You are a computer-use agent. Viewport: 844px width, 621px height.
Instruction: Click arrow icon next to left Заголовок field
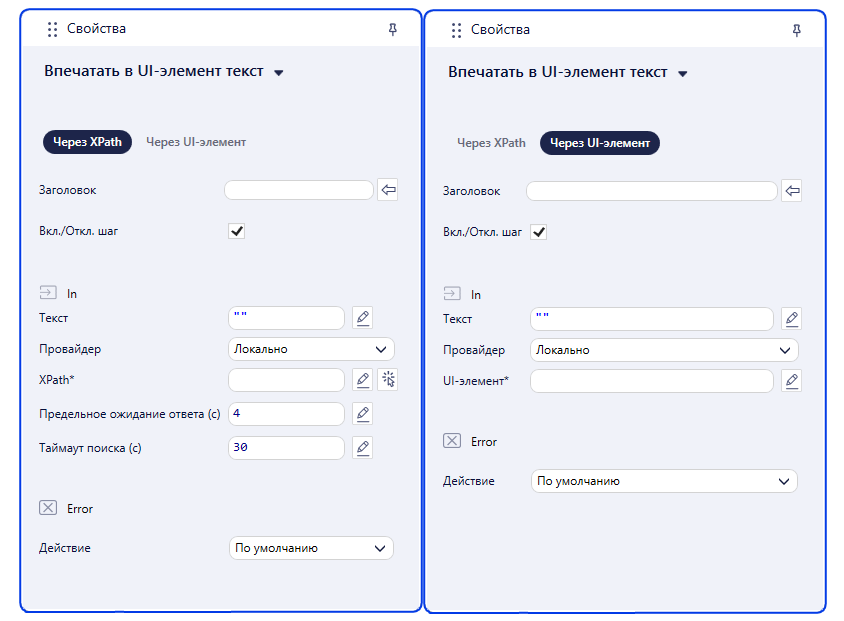coord(388,190)
